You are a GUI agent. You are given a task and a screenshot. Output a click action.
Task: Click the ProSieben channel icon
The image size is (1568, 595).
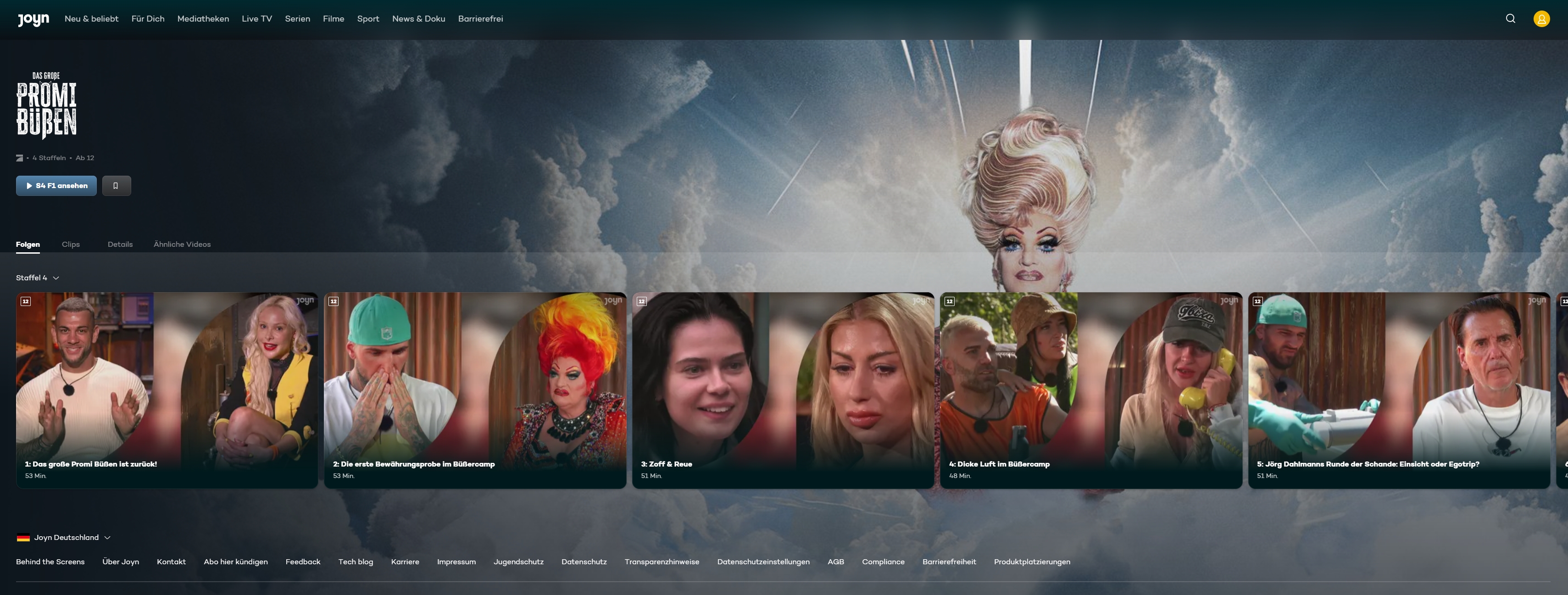tap(19, 158)
